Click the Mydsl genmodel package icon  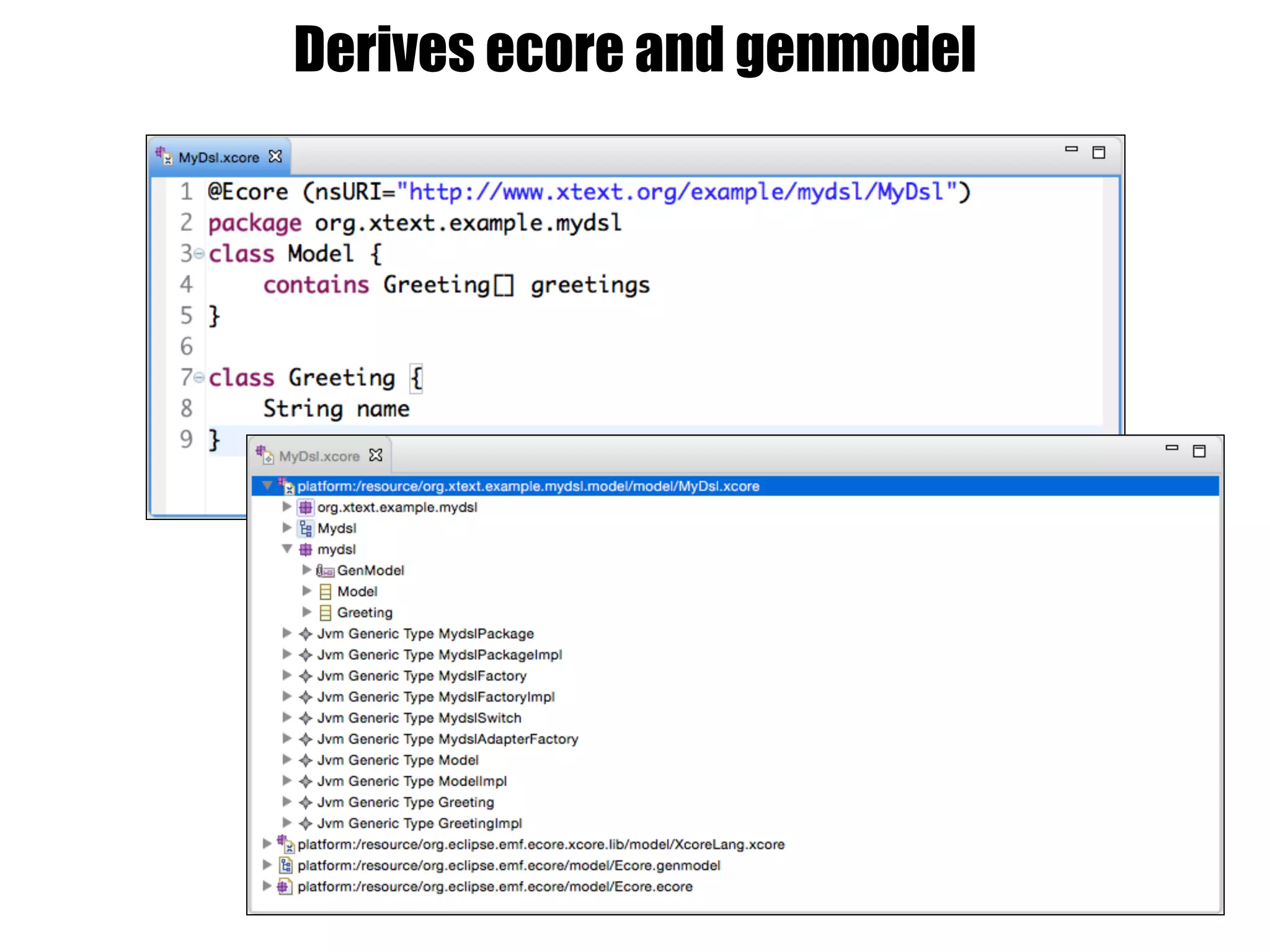click(x=306, y=529)
